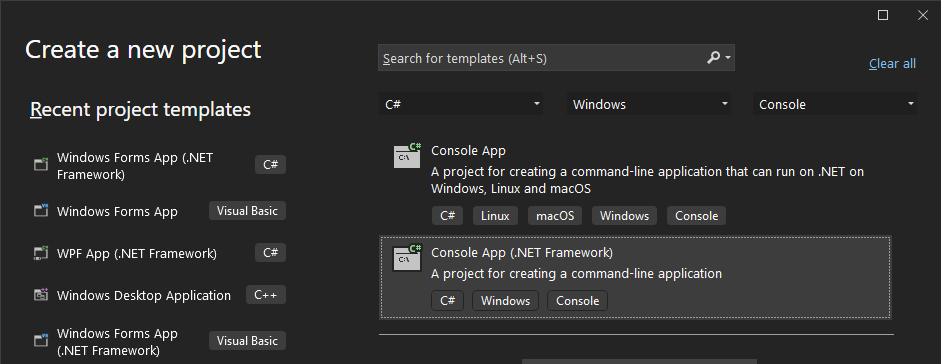Screen dimensions: 941x364
Task: Click the Console tag on Console App
Action: click(696, 216)
